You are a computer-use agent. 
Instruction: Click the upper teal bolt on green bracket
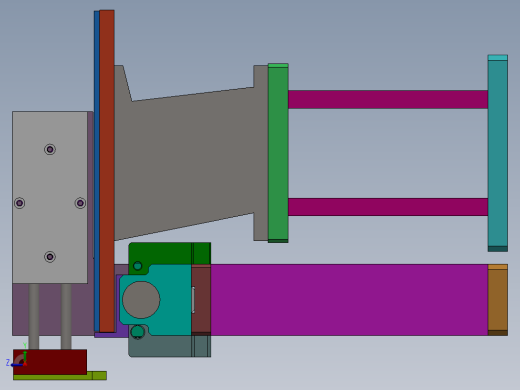(x=138, y=266)
